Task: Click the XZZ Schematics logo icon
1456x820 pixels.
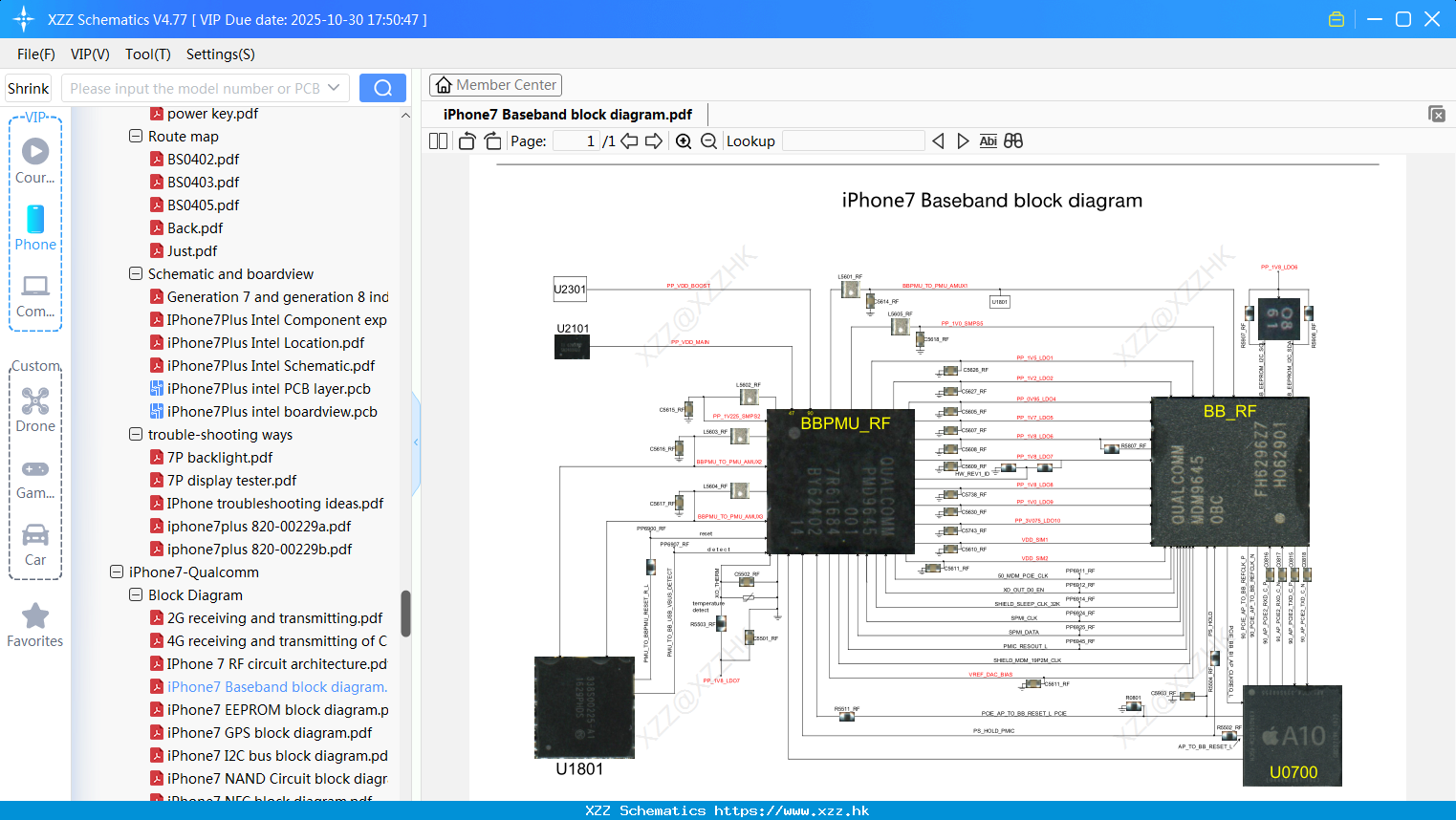Action: tap(24, 19)
